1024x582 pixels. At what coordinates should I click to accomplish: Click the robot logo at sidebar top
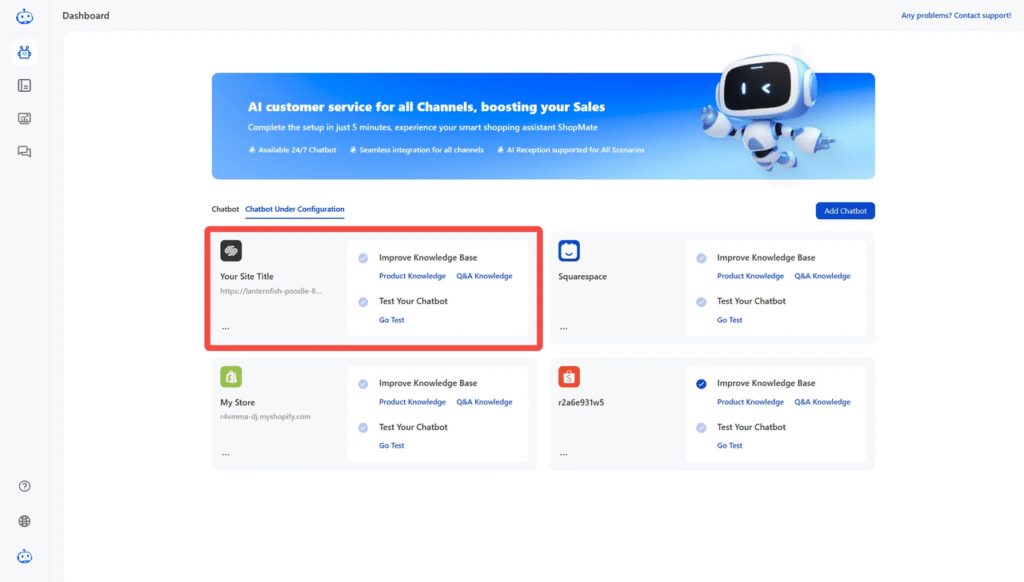(24, 16)
